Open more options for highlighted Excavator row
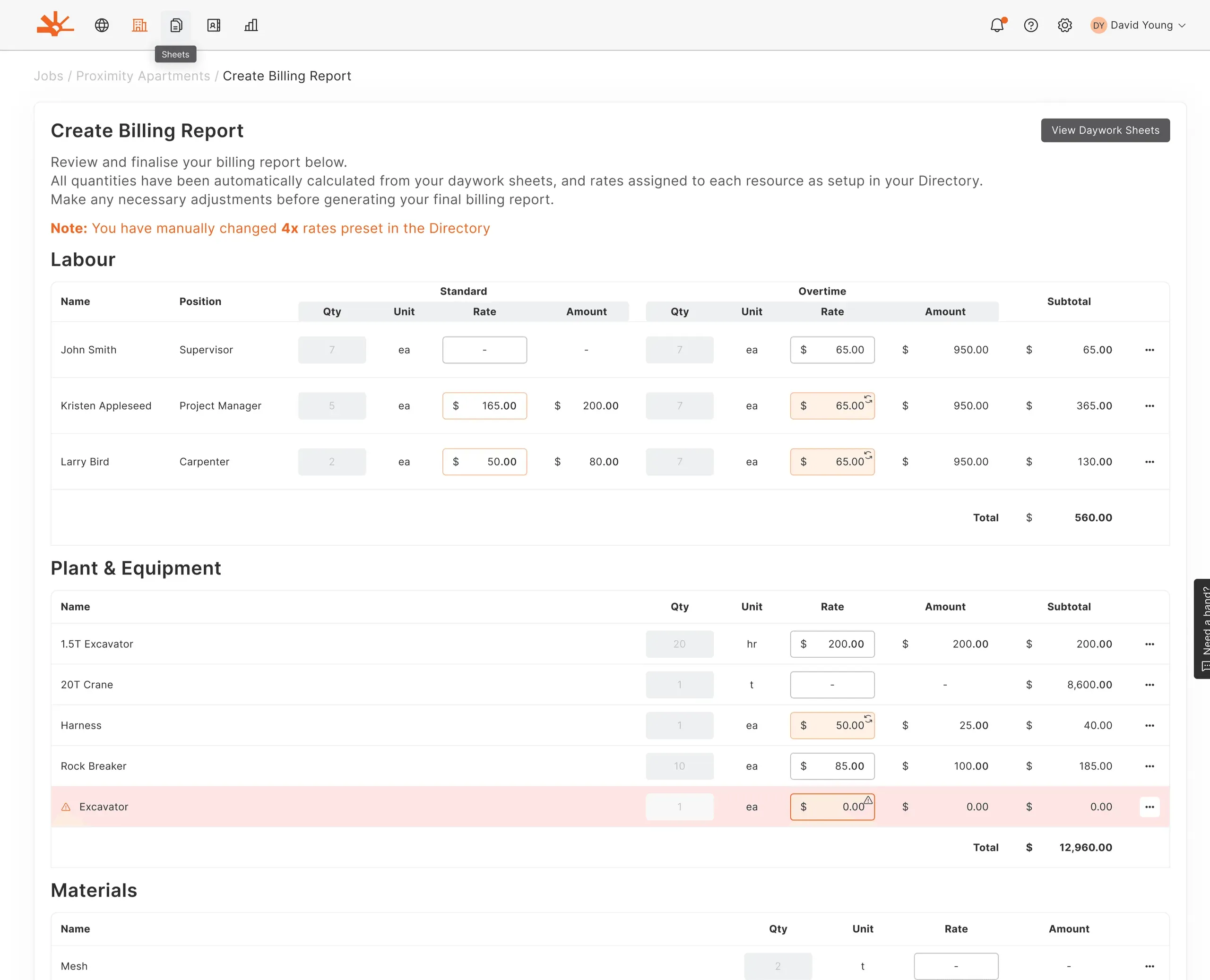The width and height of the screenshot is (1210, 980). [x=1149, y=807]
